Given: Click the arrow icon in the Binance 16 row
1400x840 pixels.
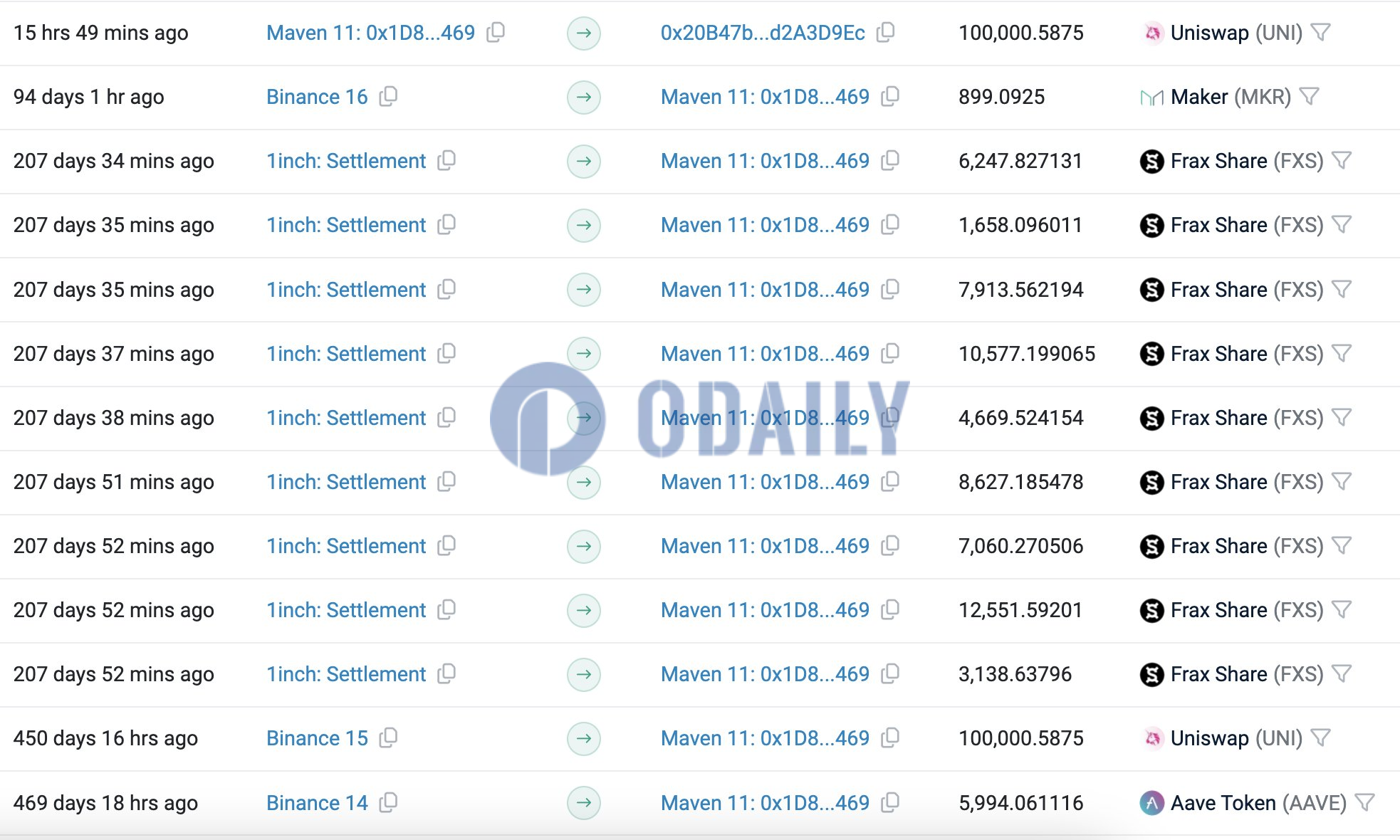Looking at the screenshot, I should pyautogui.click(x=584, y=97).
